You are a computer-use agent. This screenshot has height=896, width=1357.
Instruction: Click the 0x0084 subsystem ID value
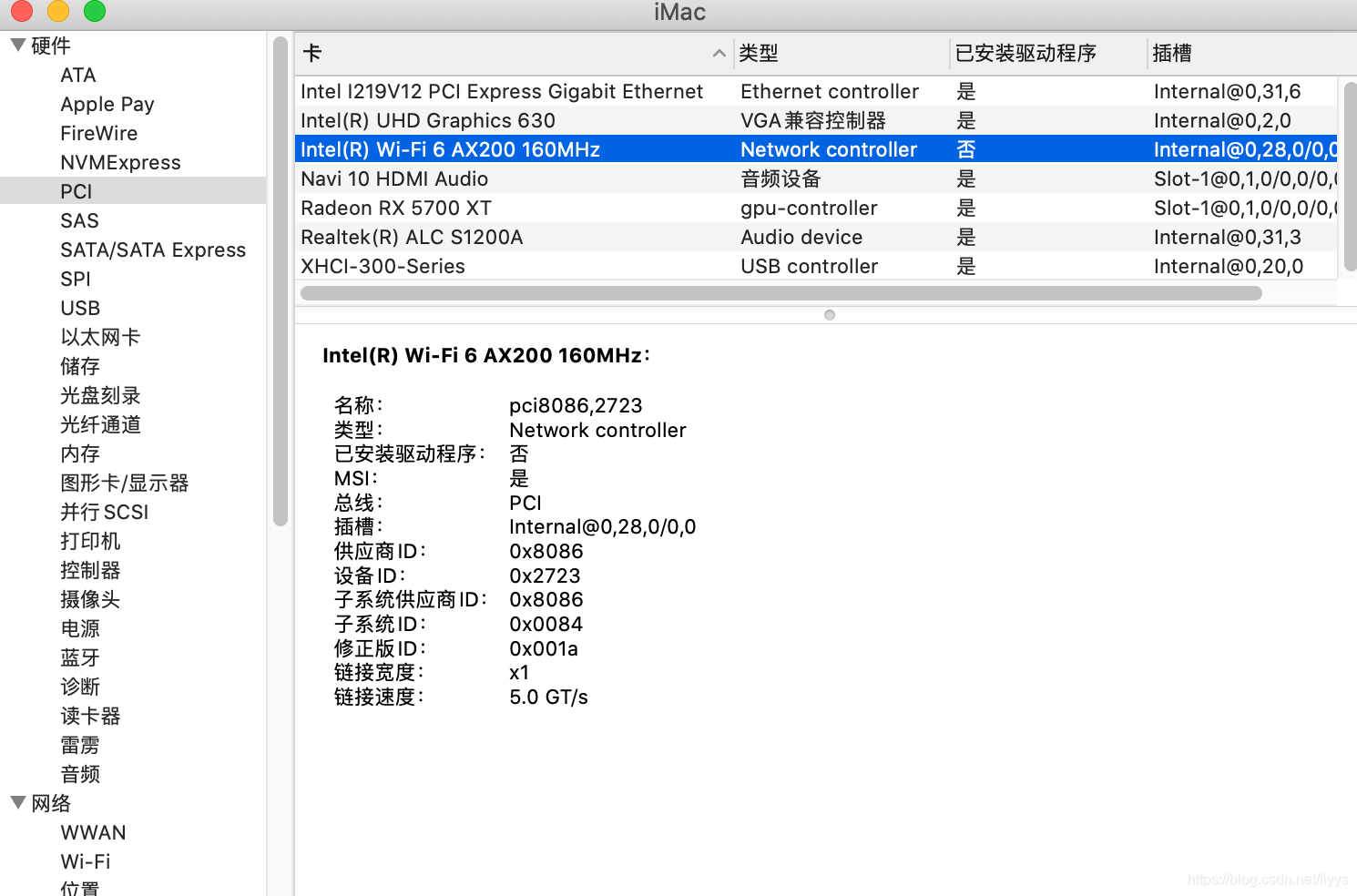tap(546, 624)
